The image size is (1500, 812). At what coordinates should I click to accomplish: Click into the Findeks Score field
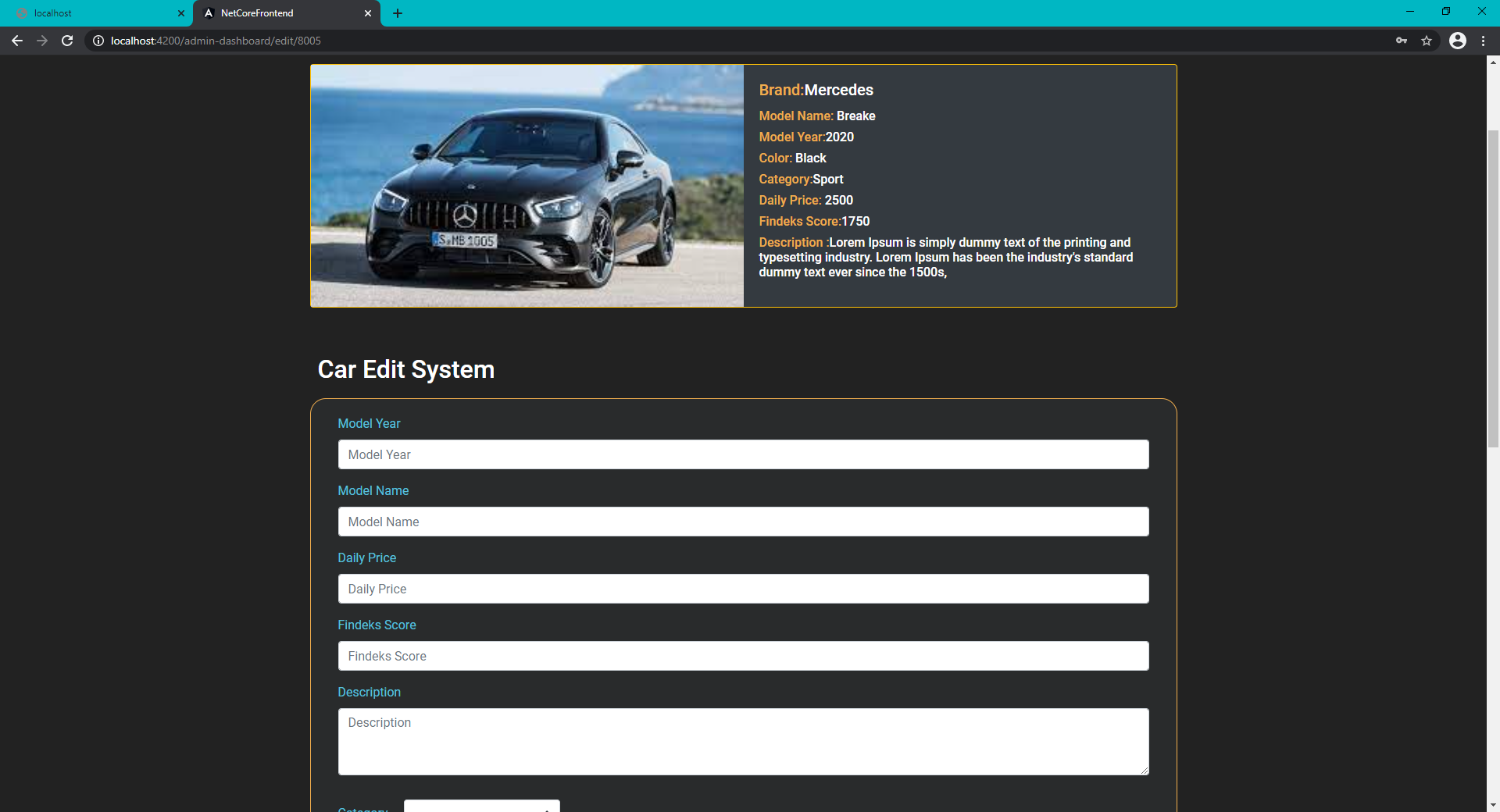click(743, 656)
